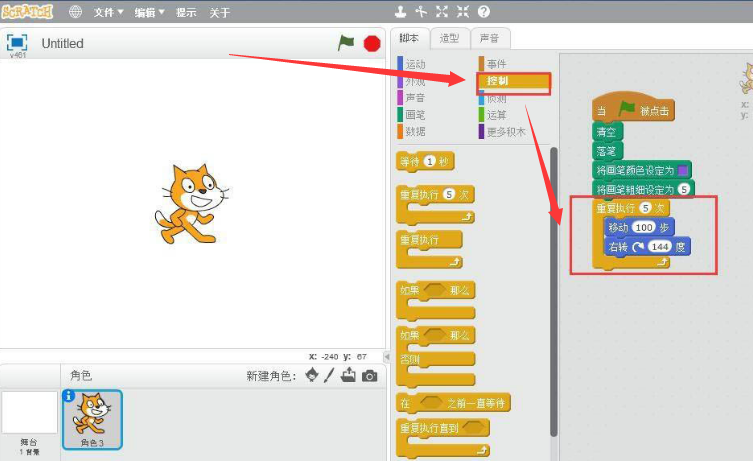The width and height of the screenshot is (753, 461).
Task: Click the 如果 那么 palette block
Action: tap(435, 301)
